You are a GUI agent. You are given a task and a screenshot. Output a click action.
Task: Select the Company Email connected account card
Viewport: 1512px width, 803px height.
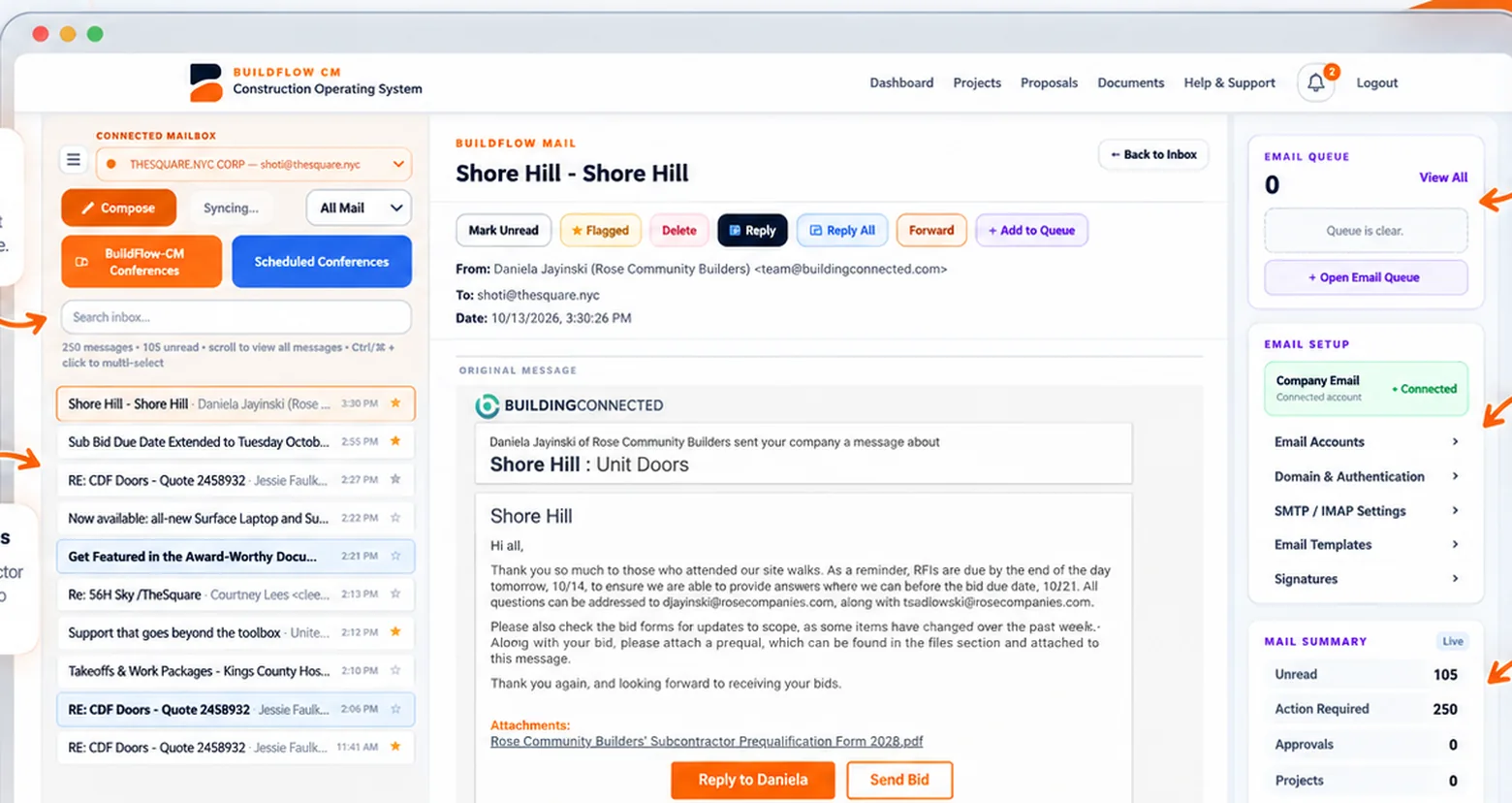click(x=1365, y=388)
